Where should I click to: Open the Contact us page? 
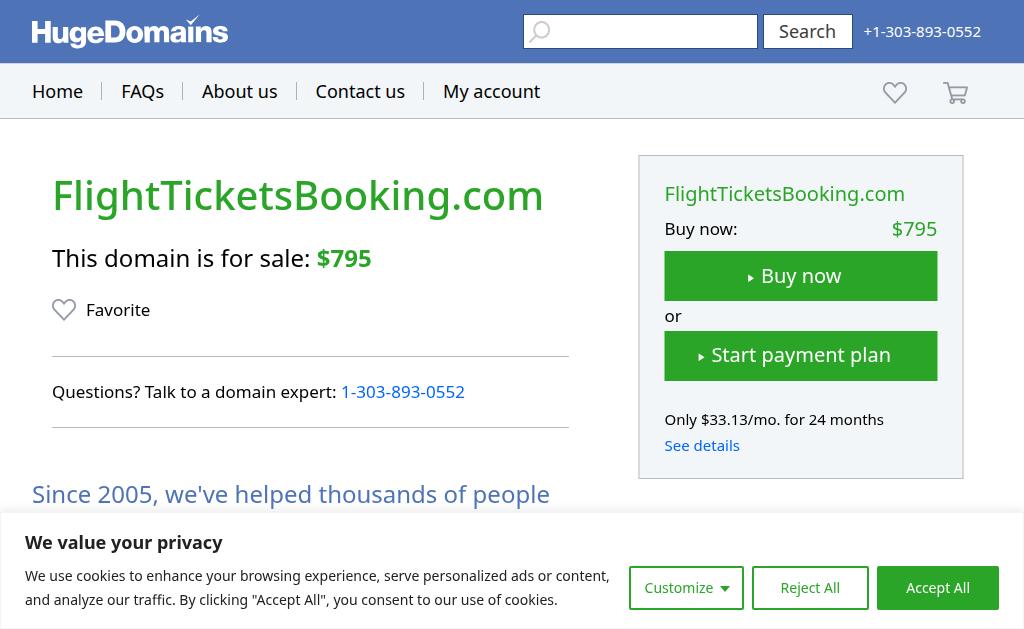360,91
